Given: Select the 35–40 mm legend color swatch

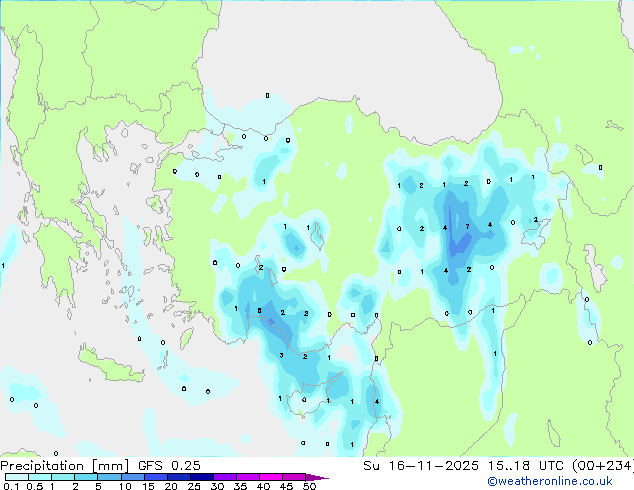Looking at the screenshot, I should (x=247, y=477).
